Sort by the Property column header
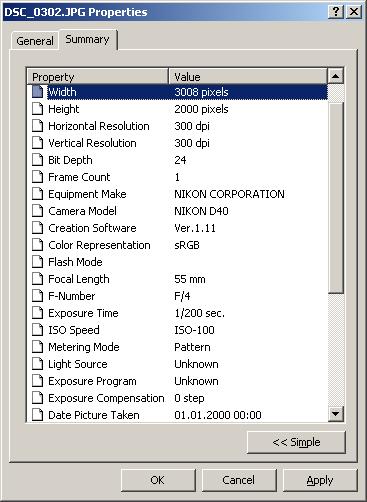Viewport: 367px width, 502px height. [x=98, y=76]
